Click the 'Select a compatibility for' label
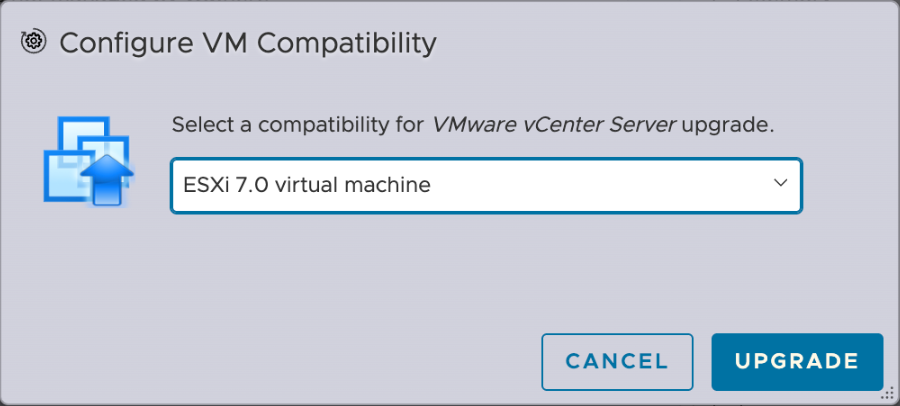This screenshot has height=406, width=900. [298, 125]
